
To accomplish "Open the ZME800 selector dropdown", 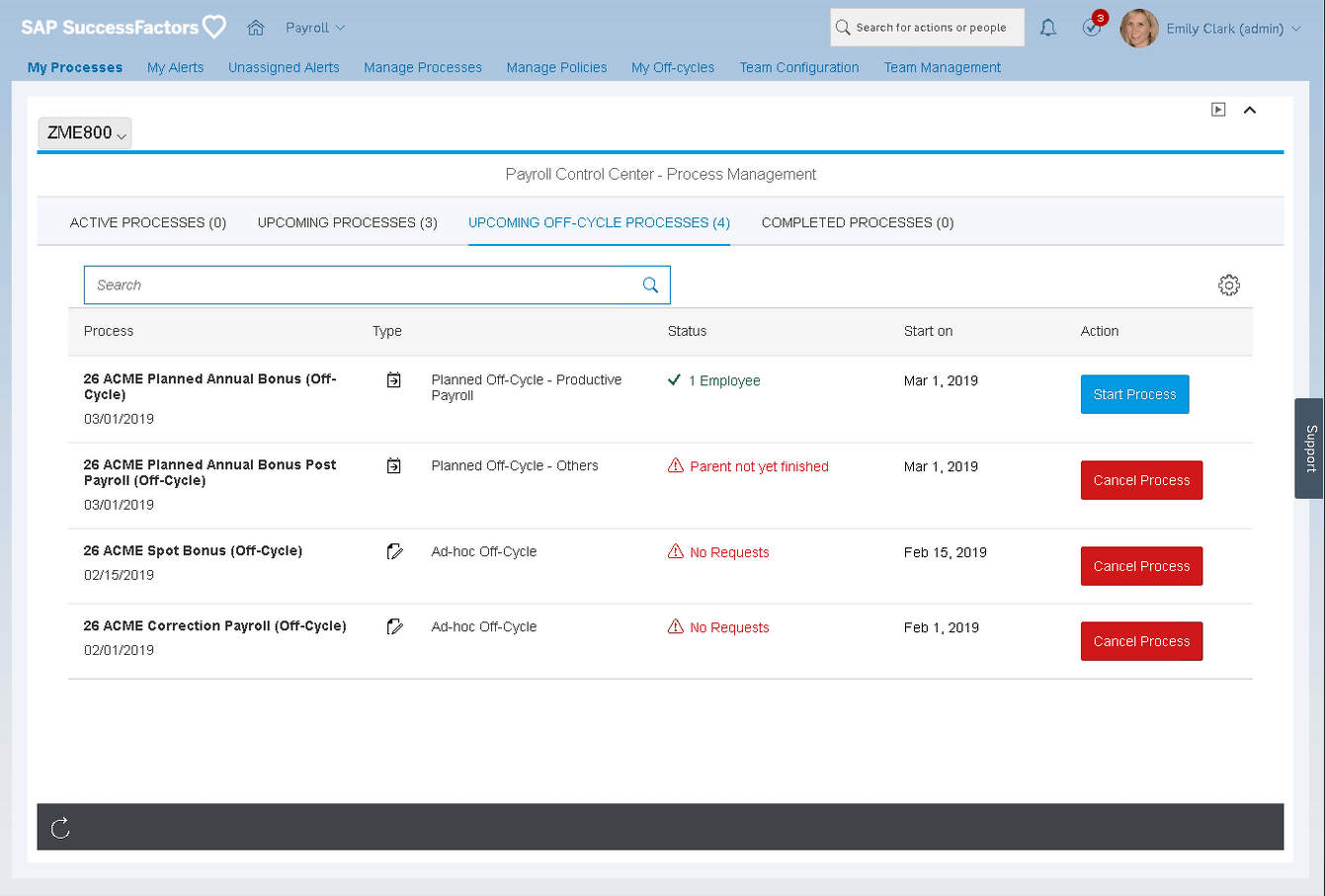I will click(84, 132).
